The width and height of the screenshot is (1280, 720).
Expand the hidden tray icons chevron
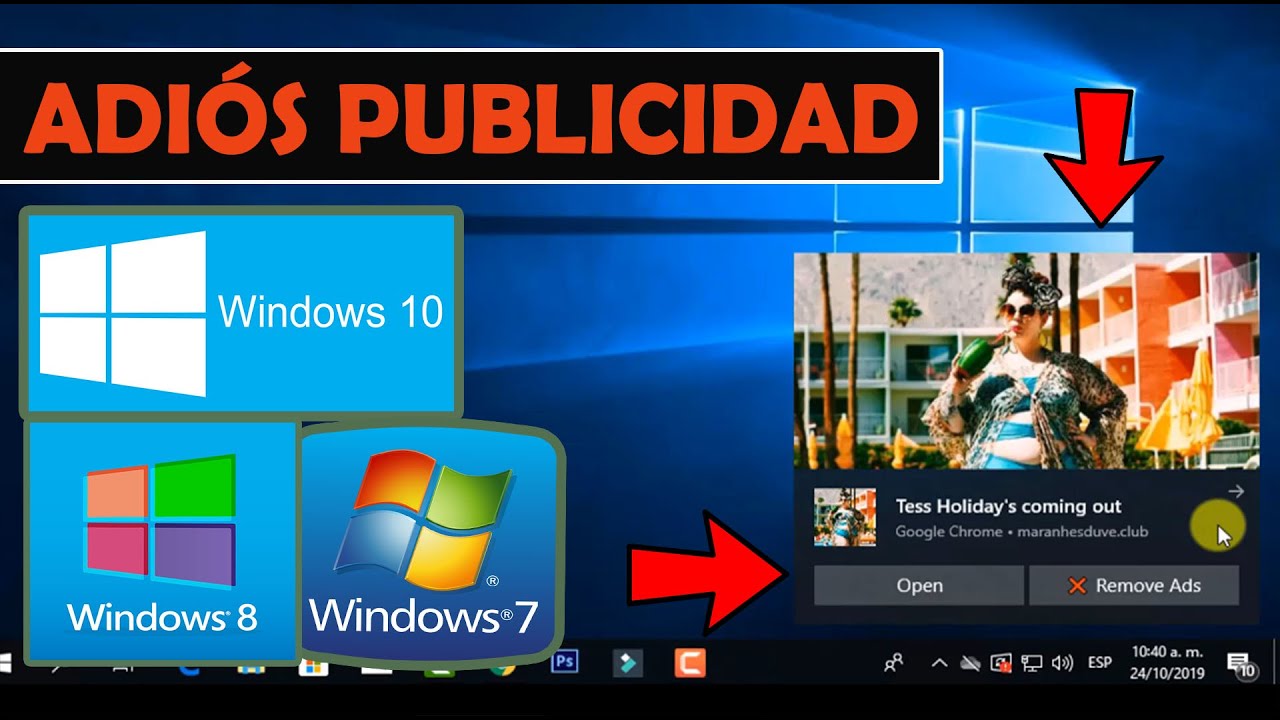click(939, 662)
